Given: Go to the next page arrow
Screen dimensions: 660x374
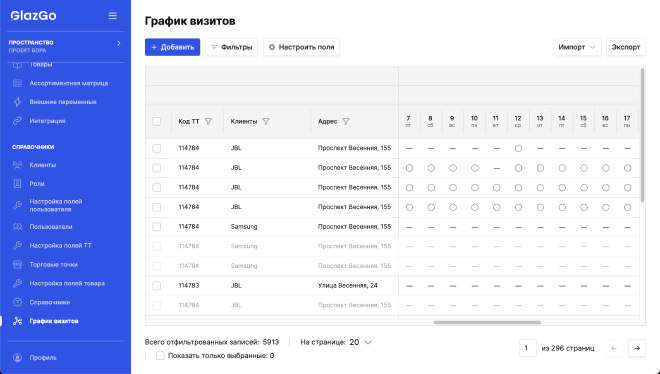Looking at the screenshot, I should [637, 348].
